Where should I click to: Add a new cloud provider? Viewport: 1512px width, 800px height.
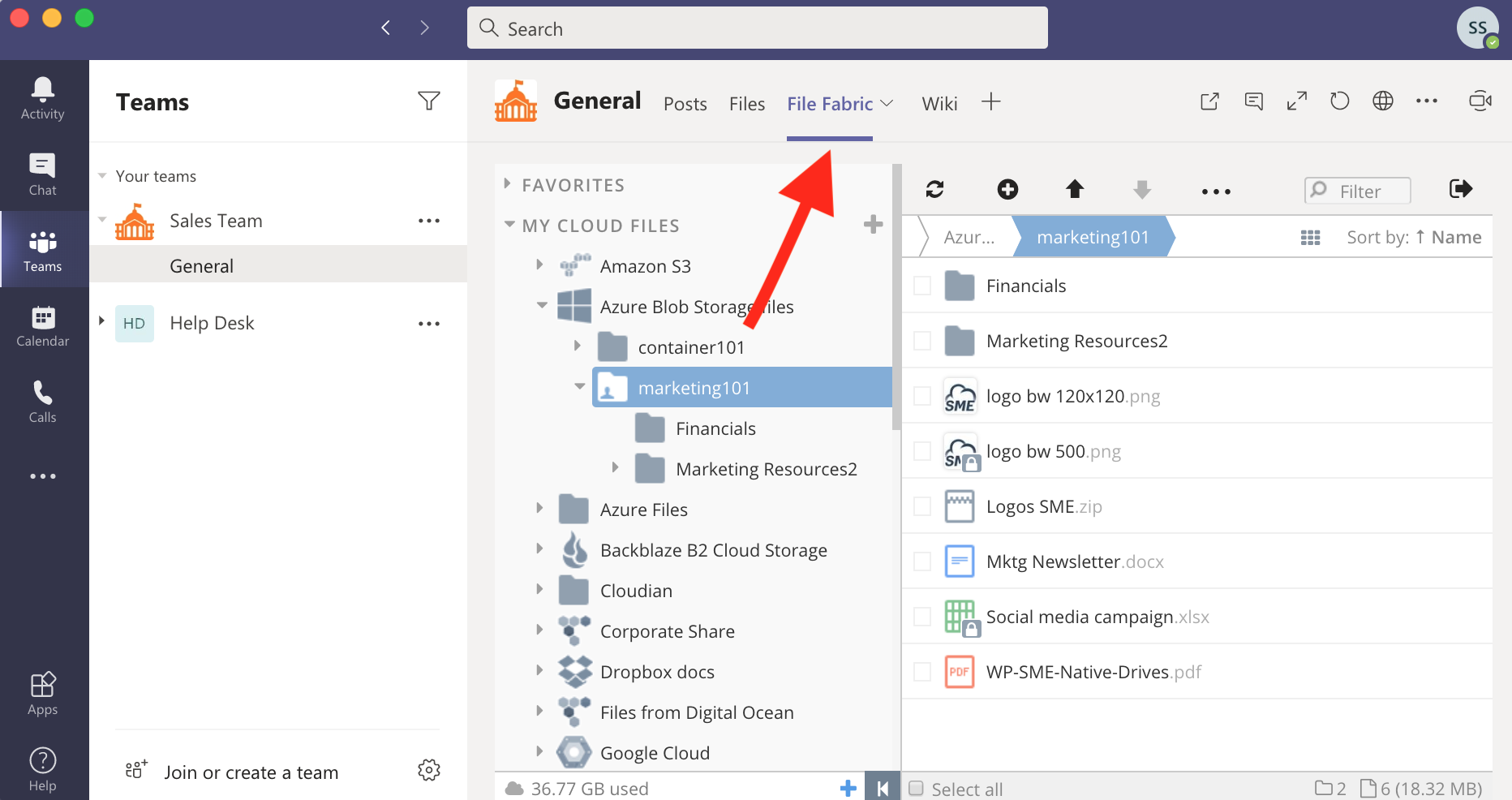pyautogui.click(x=873, y=225)
